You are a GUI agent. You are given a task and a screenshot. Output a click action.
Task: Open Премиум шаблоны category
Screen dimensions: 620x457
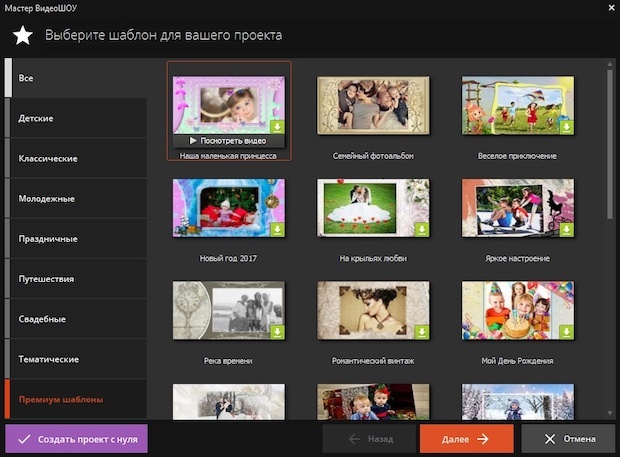pos(76,399)
